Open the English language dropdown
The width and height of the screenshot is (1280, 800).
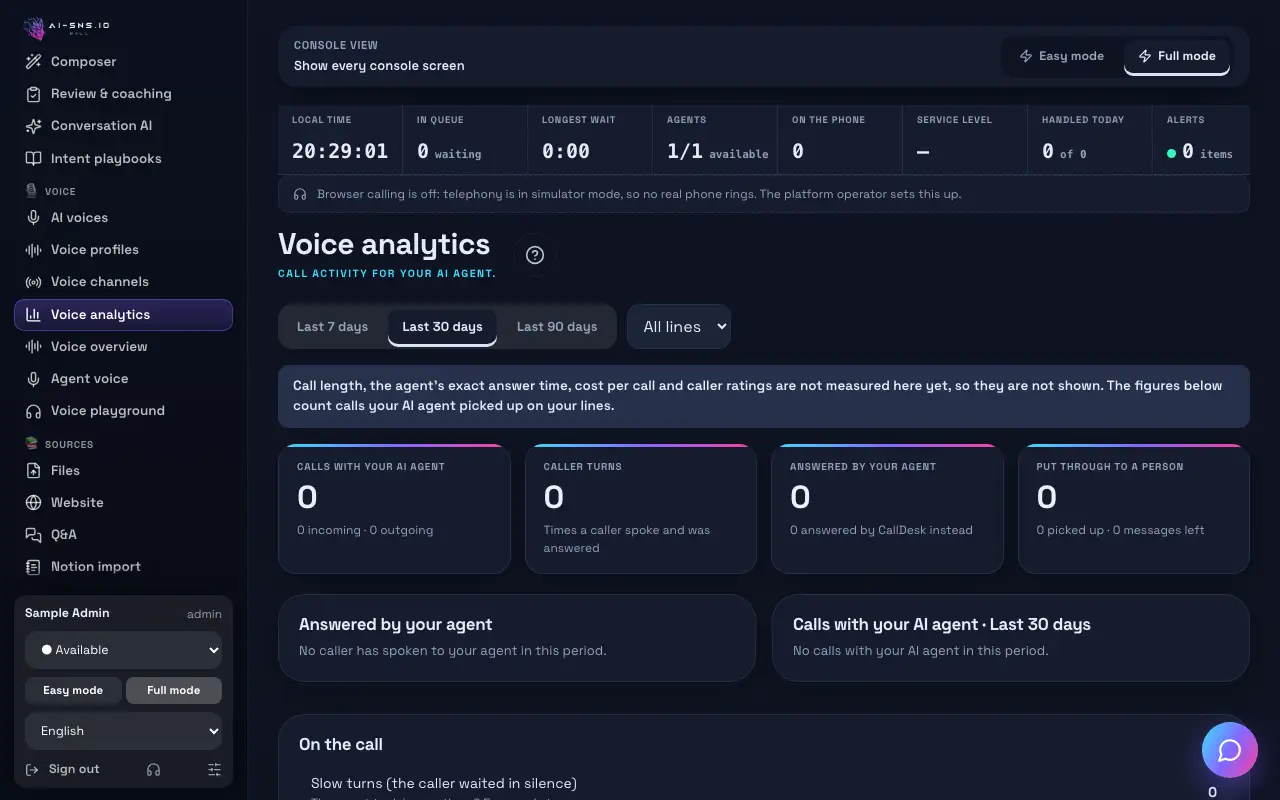tap(123, 731)
